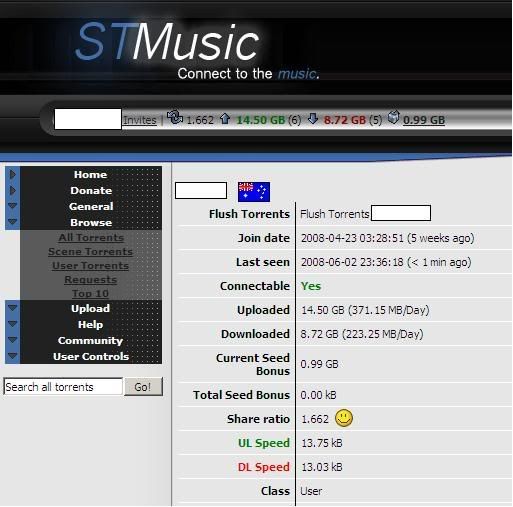Open the All Torrents link

click(x=91, y=237)
